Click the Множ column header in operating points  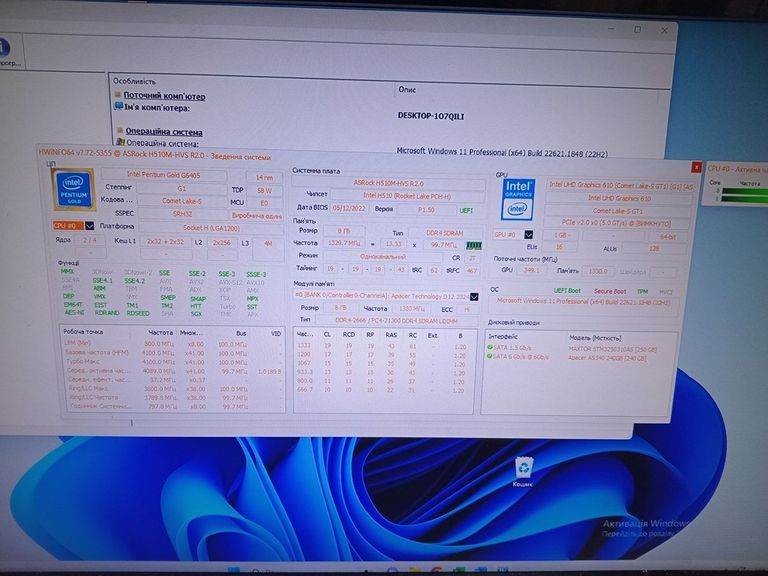click(x=190, y=333)
